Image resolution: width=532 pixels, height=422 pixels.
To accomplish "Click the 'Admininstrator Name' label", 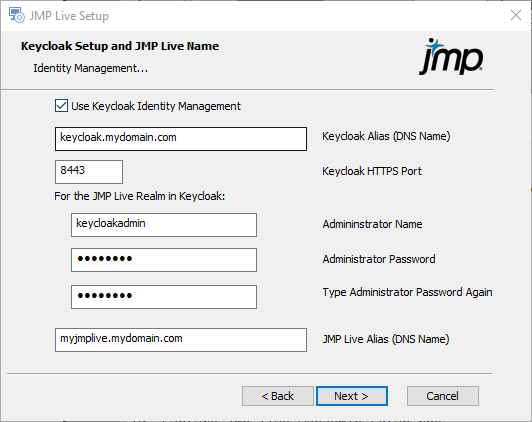I will (x=372, y=224).
